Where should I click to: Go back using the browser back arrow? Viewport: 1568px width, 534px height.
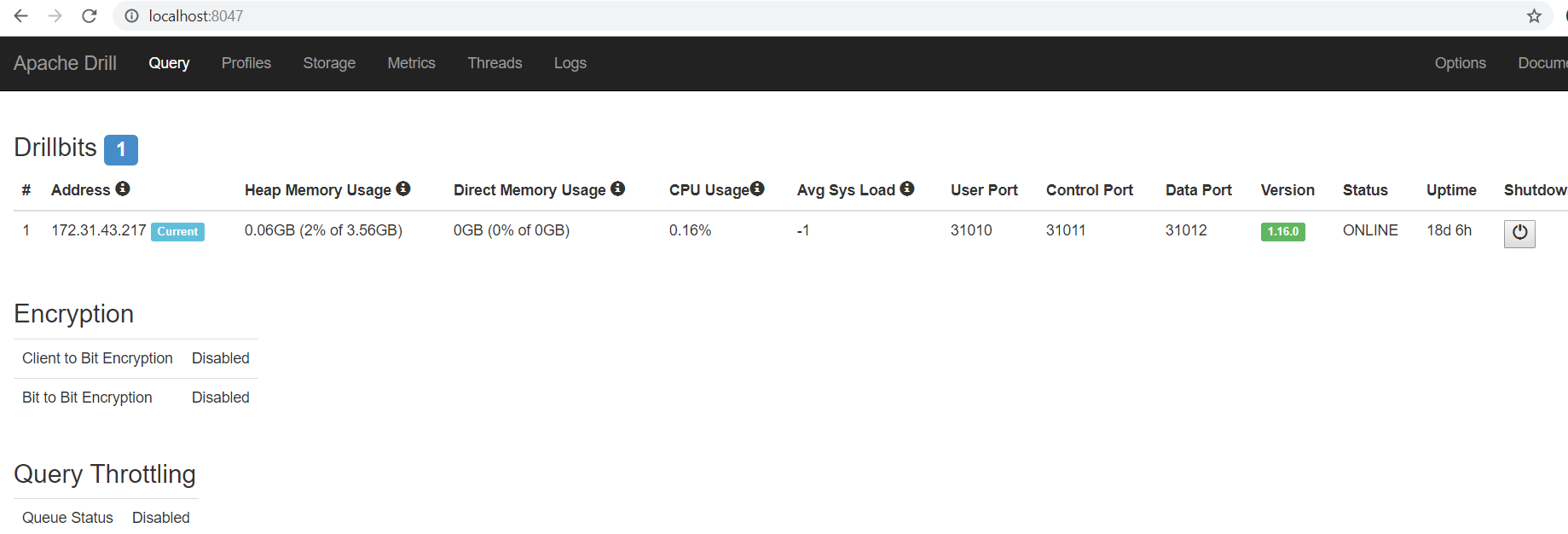20,16
